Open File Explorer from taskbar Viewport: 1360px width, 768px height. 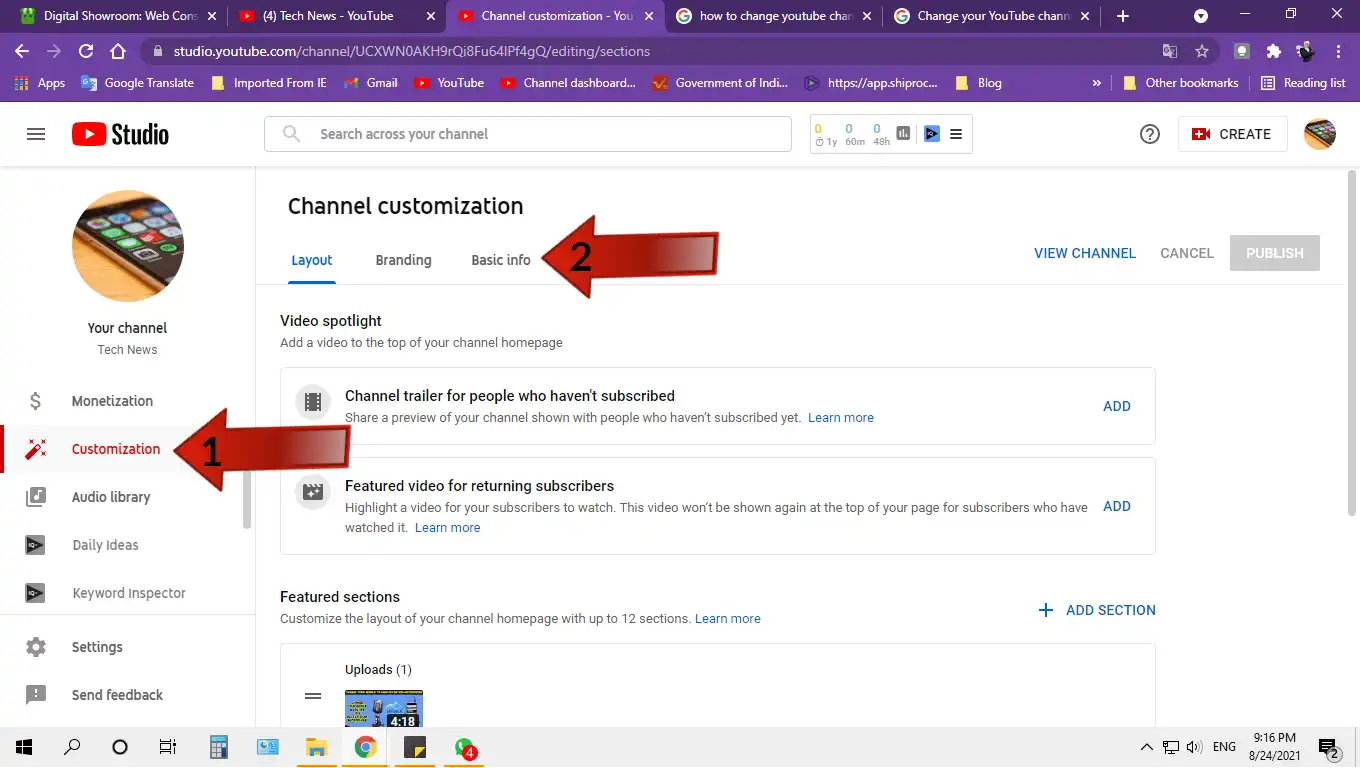(316, 747)
